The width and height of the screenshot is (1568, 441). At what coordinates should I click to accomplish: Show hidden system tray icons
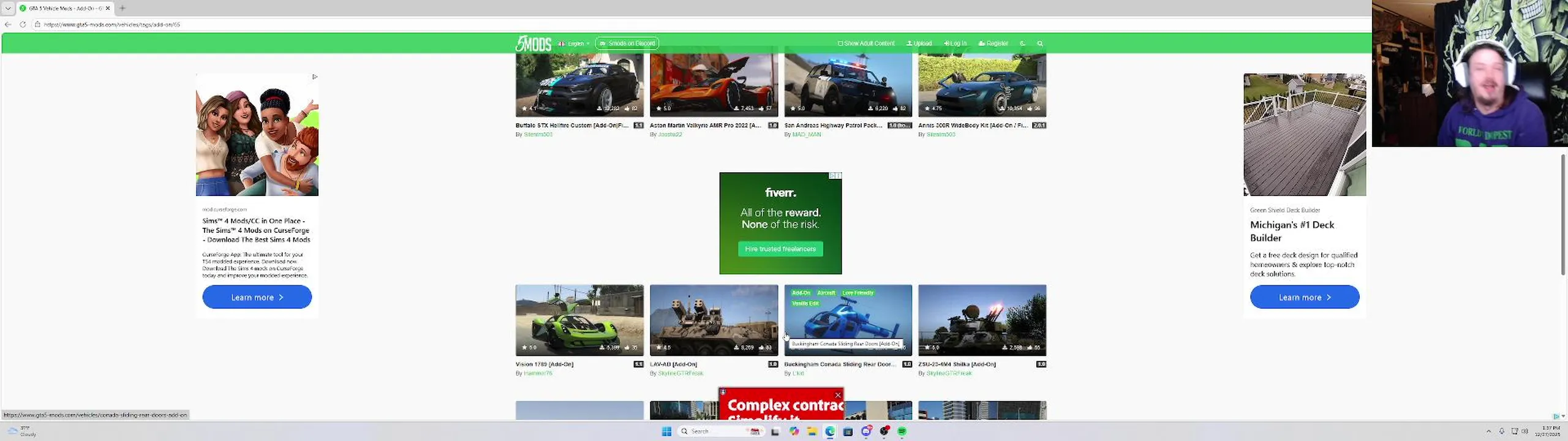[x=1488, y=431]
